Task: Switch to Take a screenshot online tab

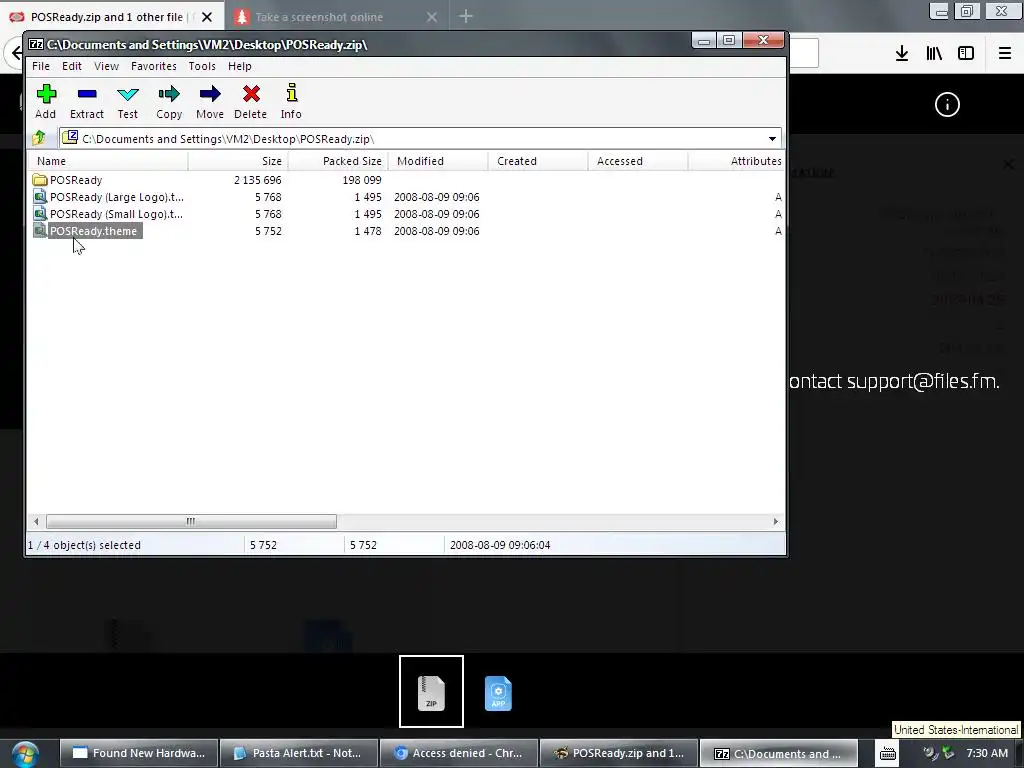Action: 336,17
